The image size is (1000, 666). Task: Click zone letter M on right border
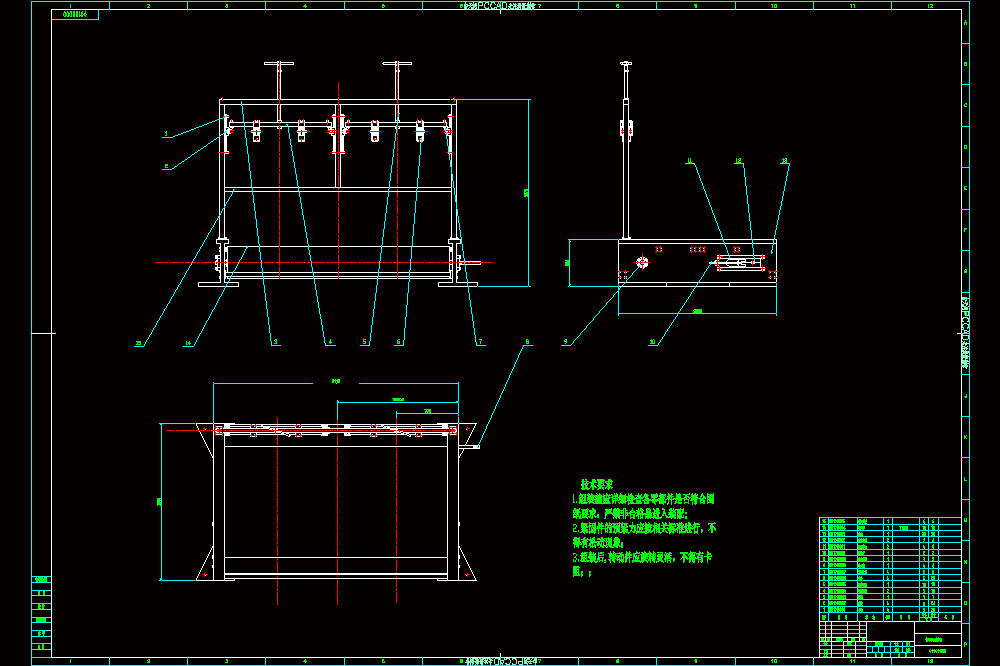(966, 521)
